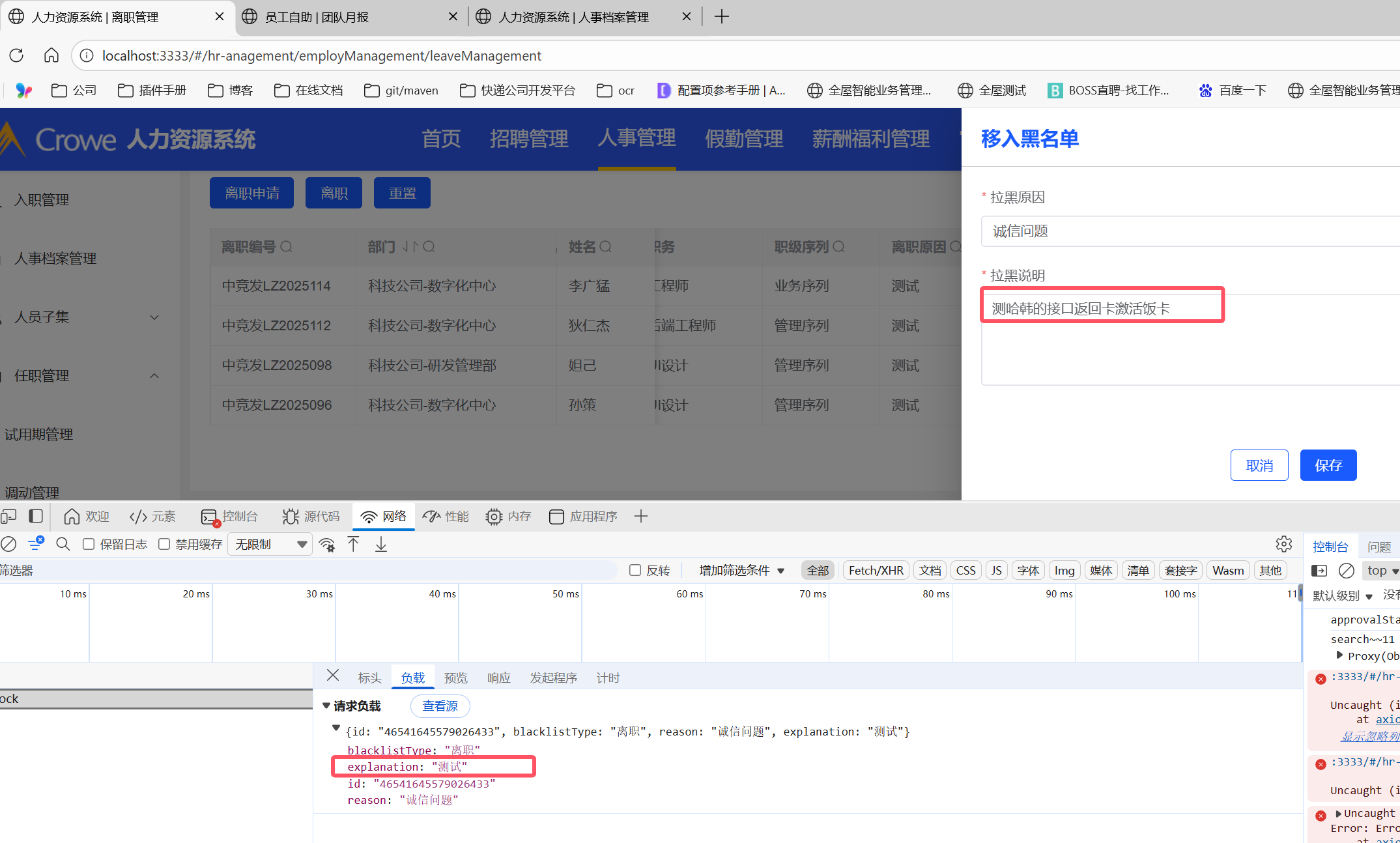Switch to the 响应 tab
This screenshot has height=843, width=1400.
tap(498, 678)
